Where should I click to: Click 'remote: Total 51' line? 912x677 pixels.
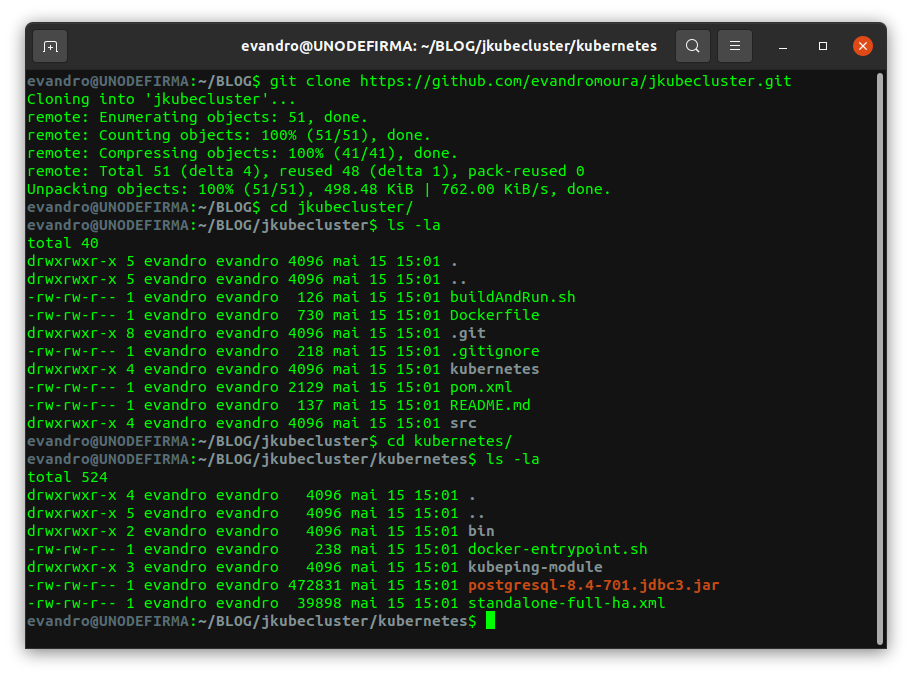[x=305, y=171]
